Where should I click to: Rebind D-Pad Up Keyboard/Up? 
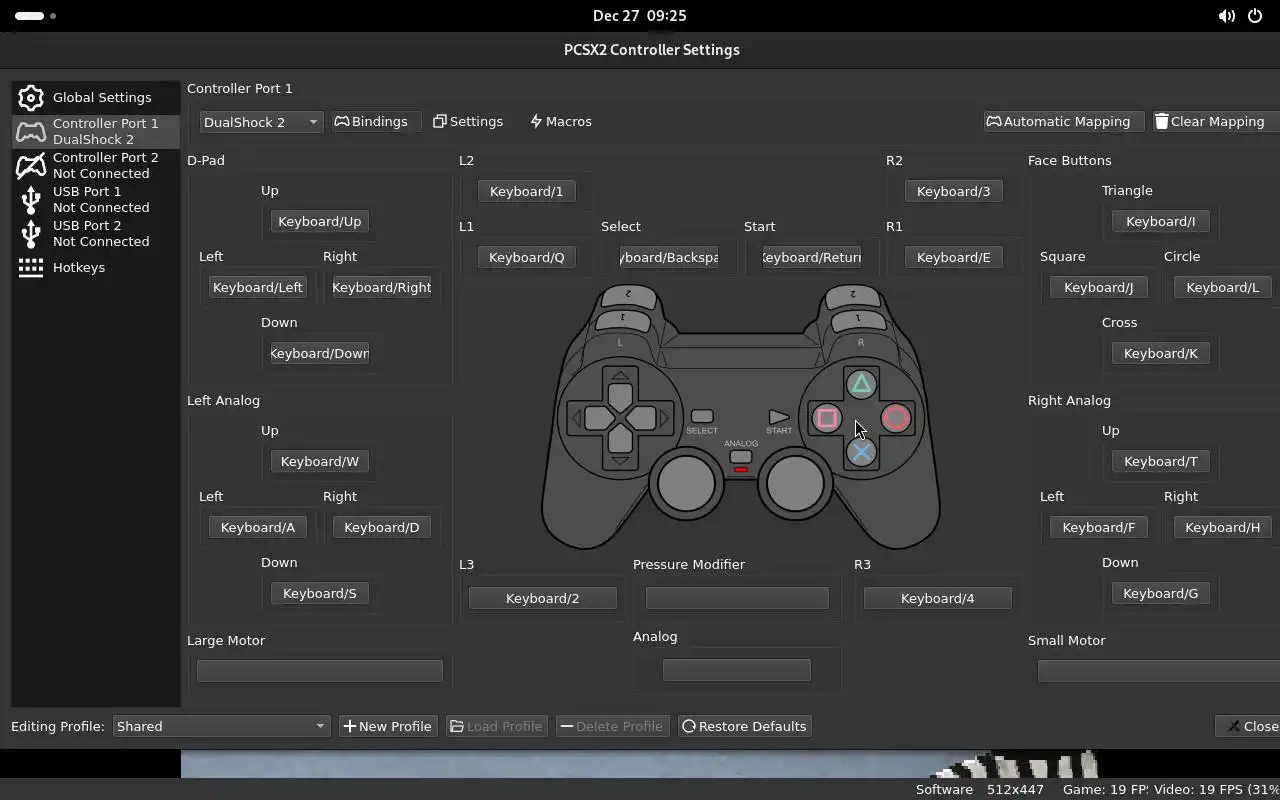click(x=320, y=221)
